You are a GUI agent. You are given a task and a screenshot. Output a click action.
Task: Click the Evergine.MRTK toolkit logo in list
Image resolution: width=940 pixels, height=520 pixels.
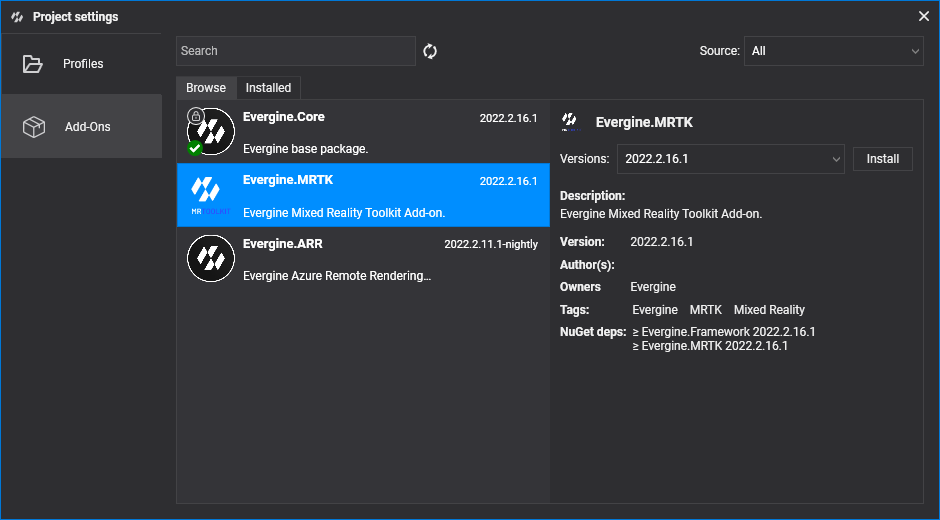tap(211, 194)
